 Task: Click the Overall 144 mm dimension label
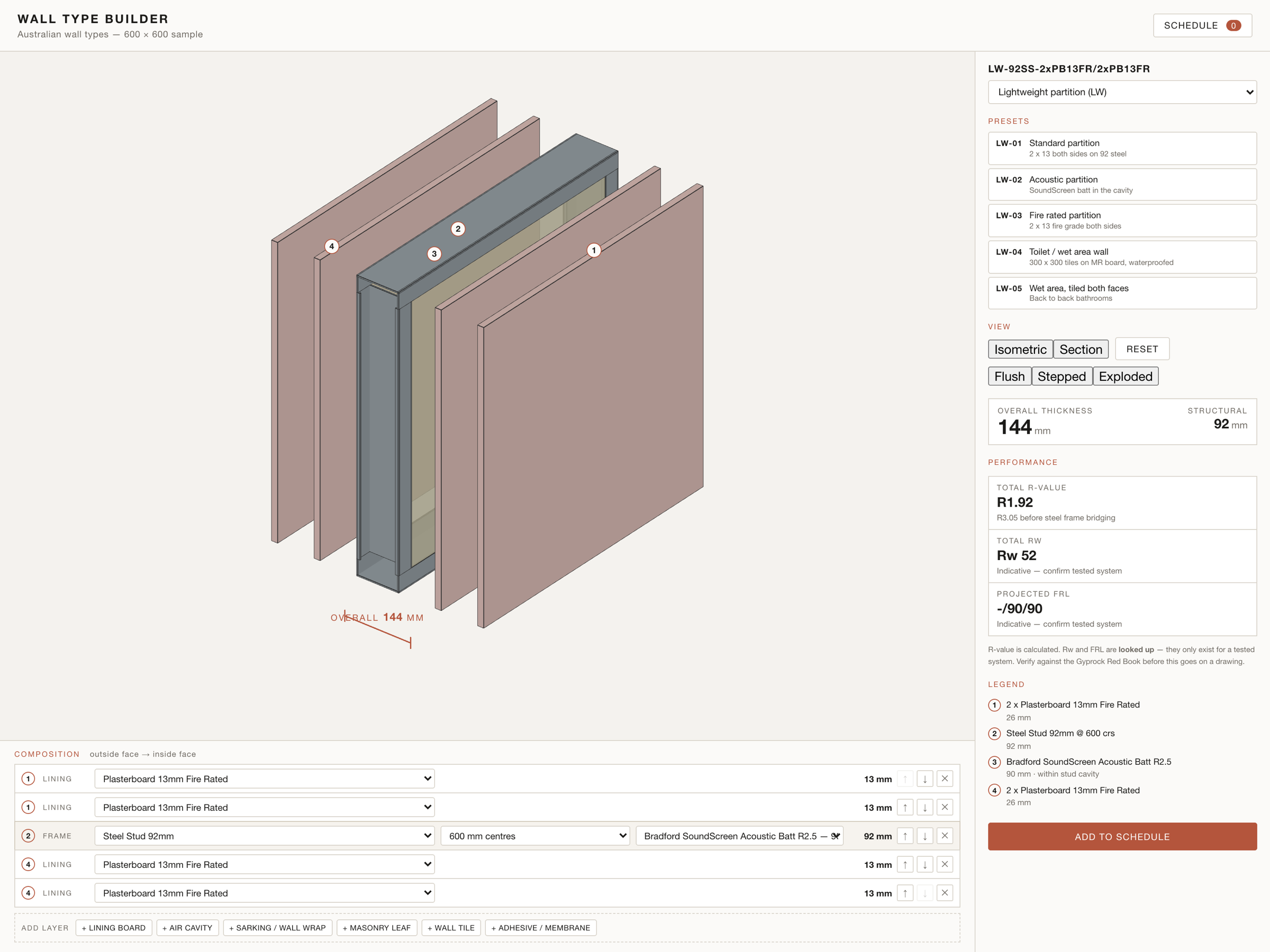[x=377, y=617]
